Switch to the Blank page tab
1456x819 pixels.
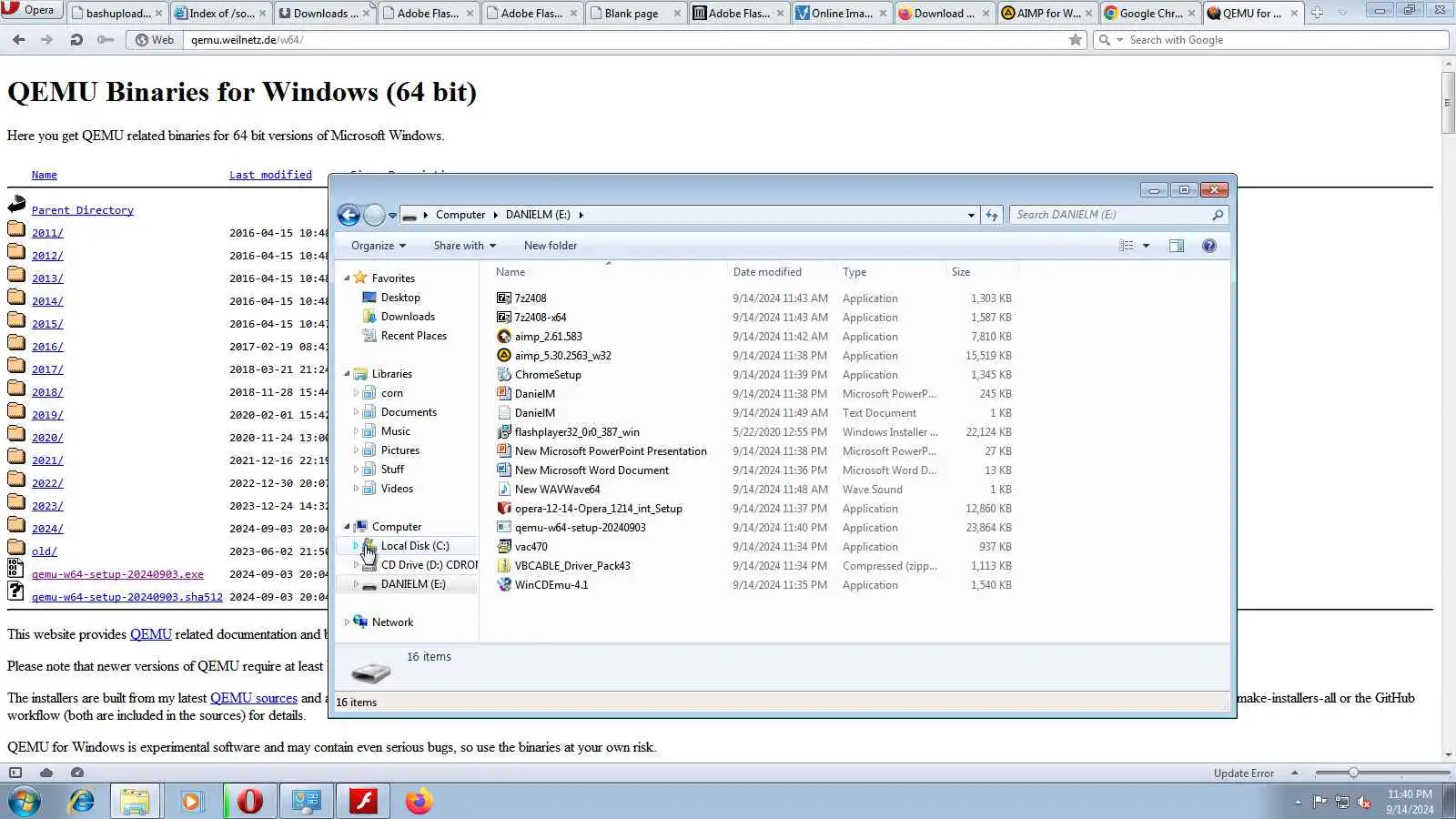pyautogui.click(x=635, y=13)
